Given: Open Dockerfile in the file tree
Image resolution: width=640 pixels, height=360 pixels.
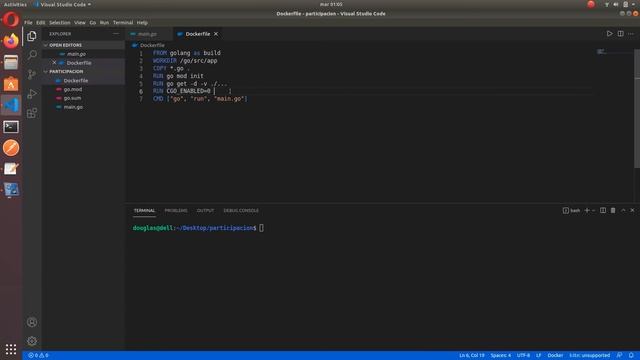Looking at the screenshot, I should coord(83,80).
